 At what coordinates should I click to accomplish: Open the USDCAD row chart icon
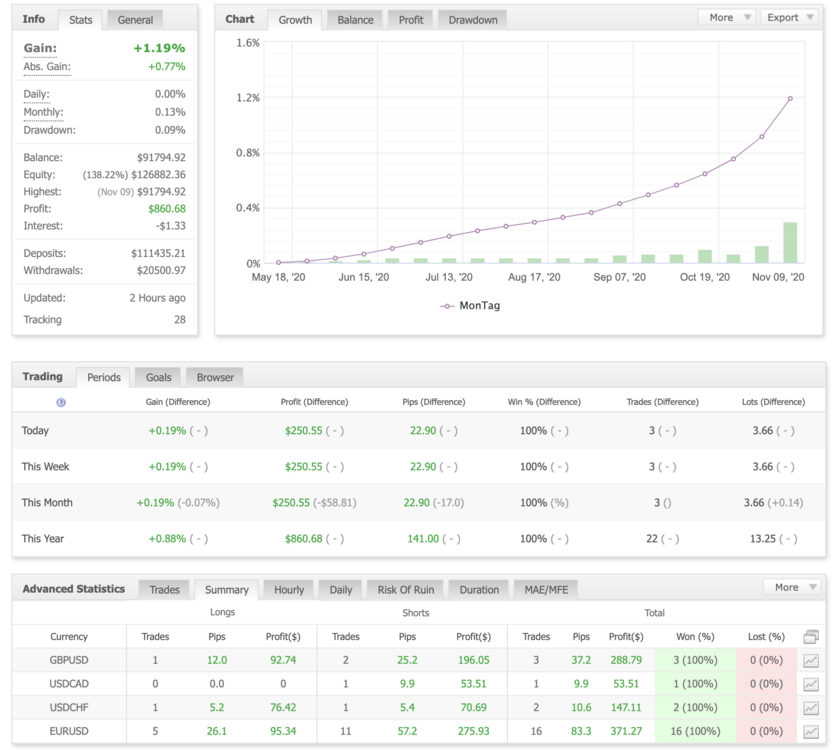tap(810, 684)
